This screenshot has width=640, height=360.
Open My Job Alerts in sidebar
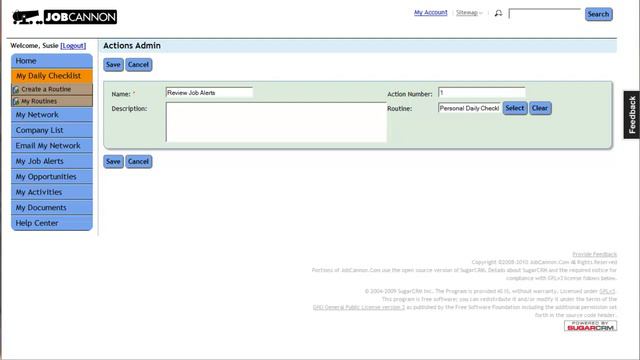coord(52,161)
